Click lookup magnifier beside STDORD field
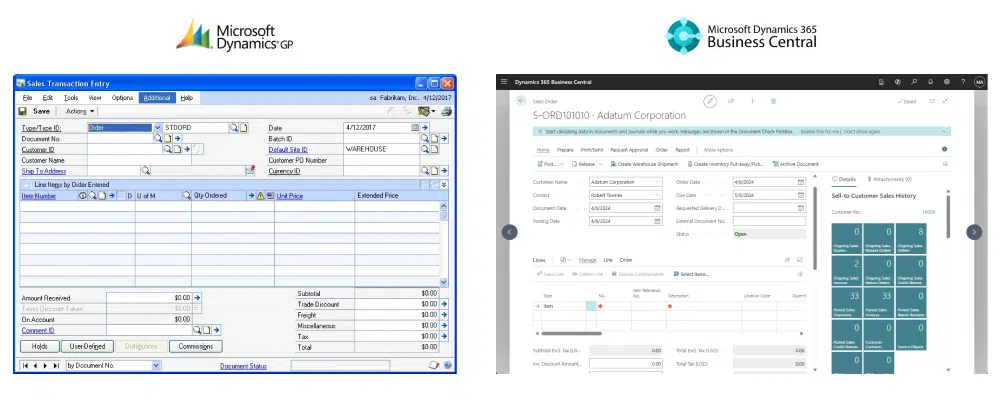Viewport: 1000px width, 400px height. click(x=234, y=128)
